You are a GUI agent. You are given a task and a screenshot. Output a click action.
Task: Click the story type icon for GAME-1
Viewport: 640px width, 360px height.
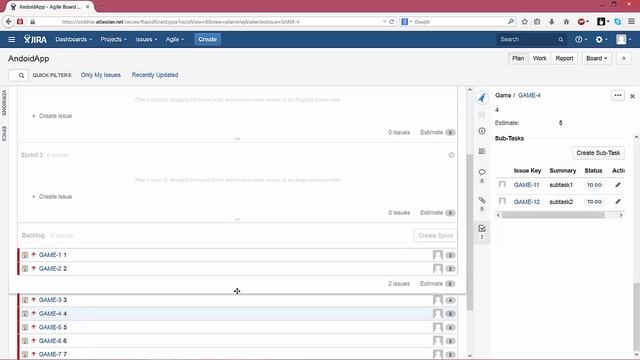coord(25,255)
